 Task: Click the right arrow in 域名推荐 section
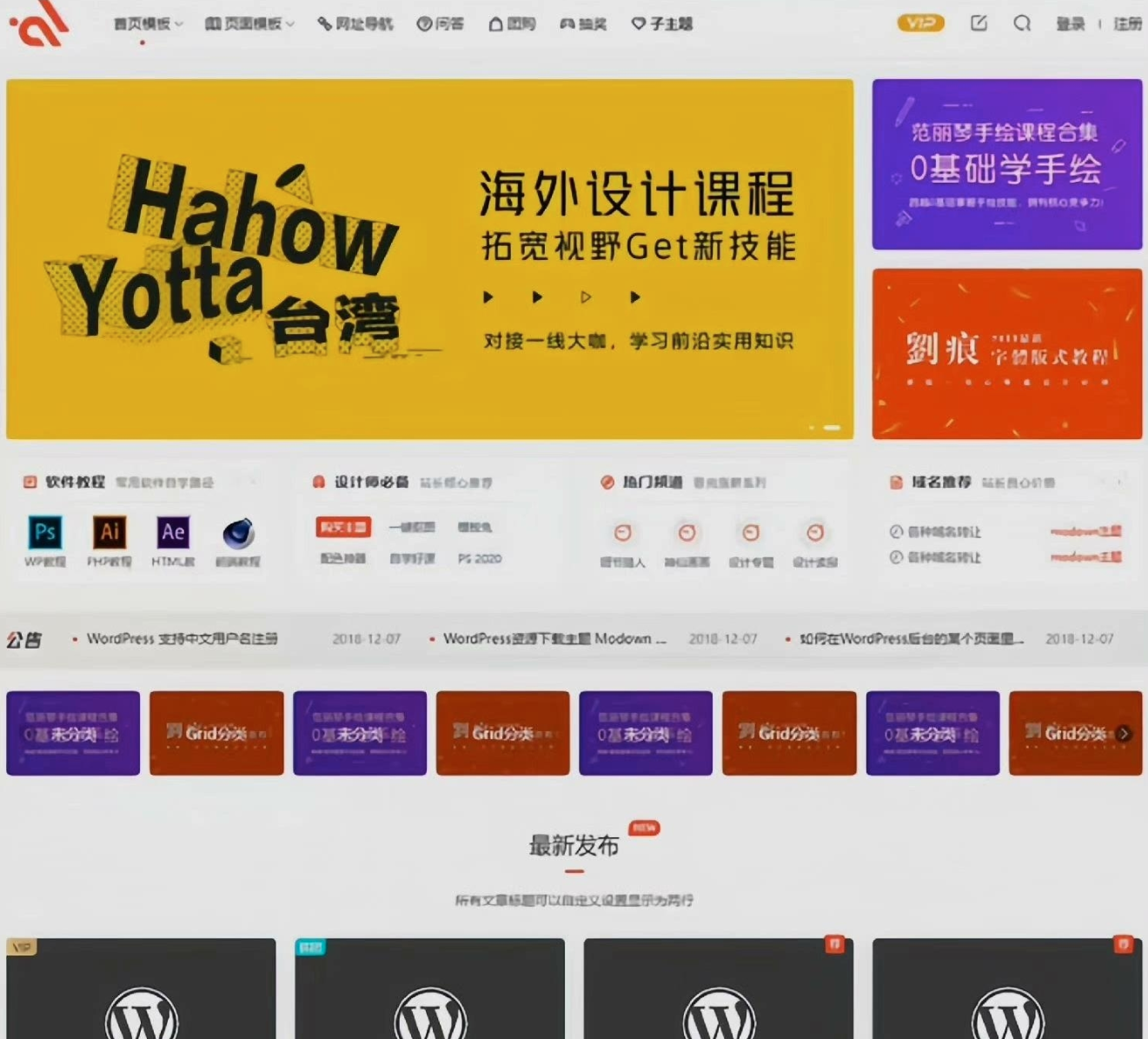tap(1118, 482)
